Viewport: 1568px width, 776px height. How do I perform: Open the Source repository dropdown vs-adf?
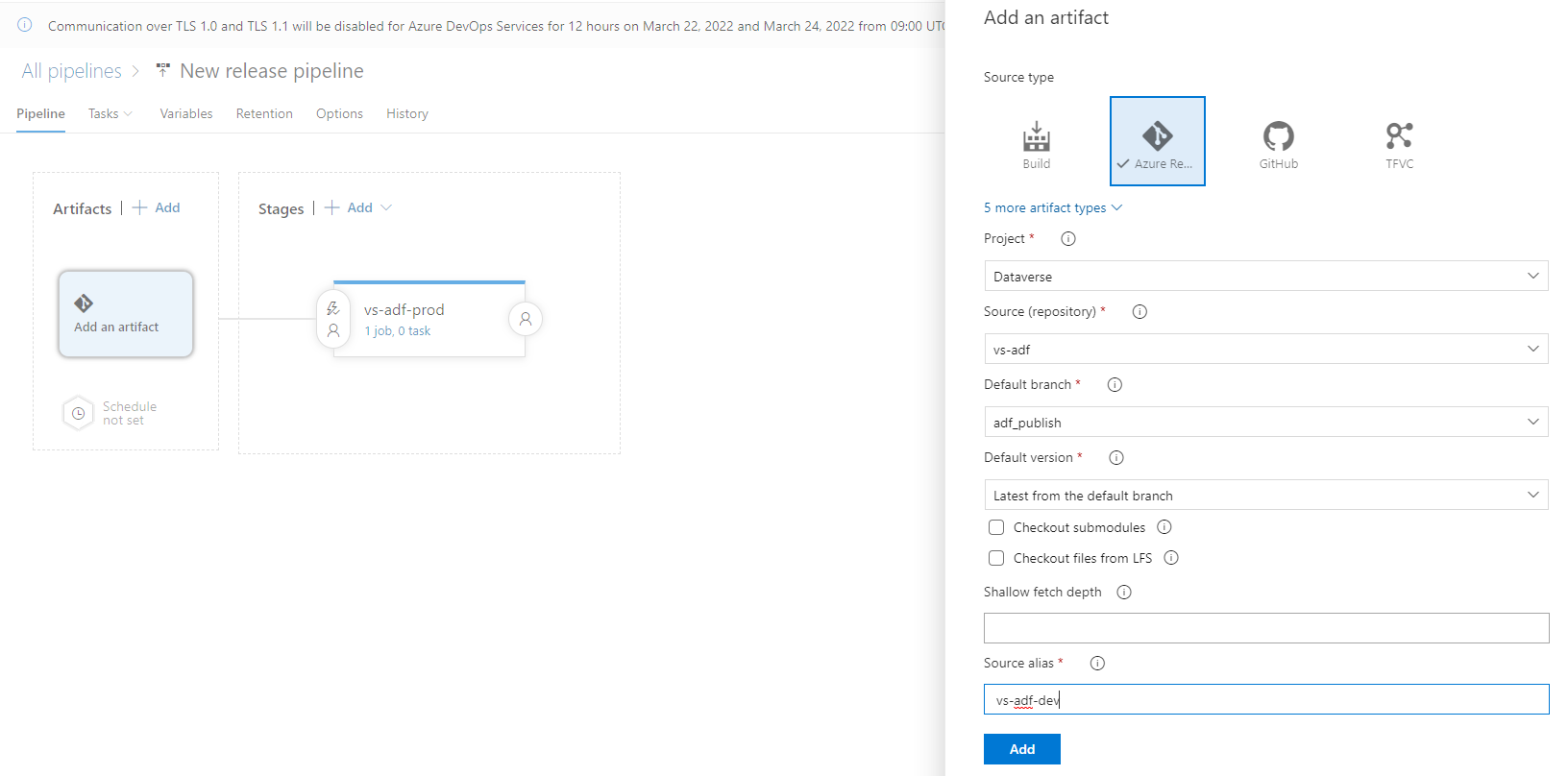click(1266, 349)
